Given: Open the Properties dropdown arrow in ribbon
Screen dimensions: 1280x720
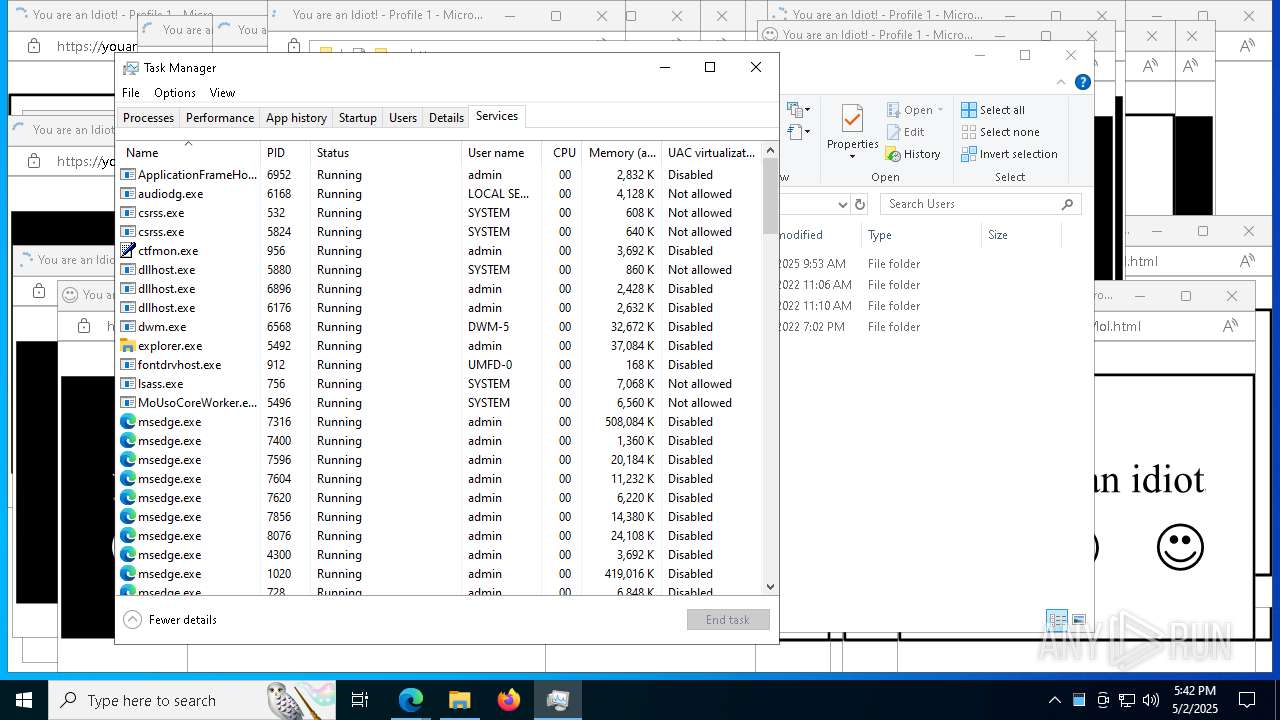Looking at the screenshot, I should [x=852, y=157].
